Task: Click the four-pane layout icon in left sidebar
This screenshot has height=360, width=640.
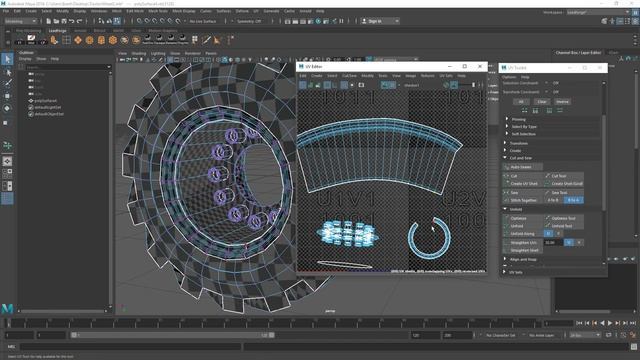Action: click(7, 173)
